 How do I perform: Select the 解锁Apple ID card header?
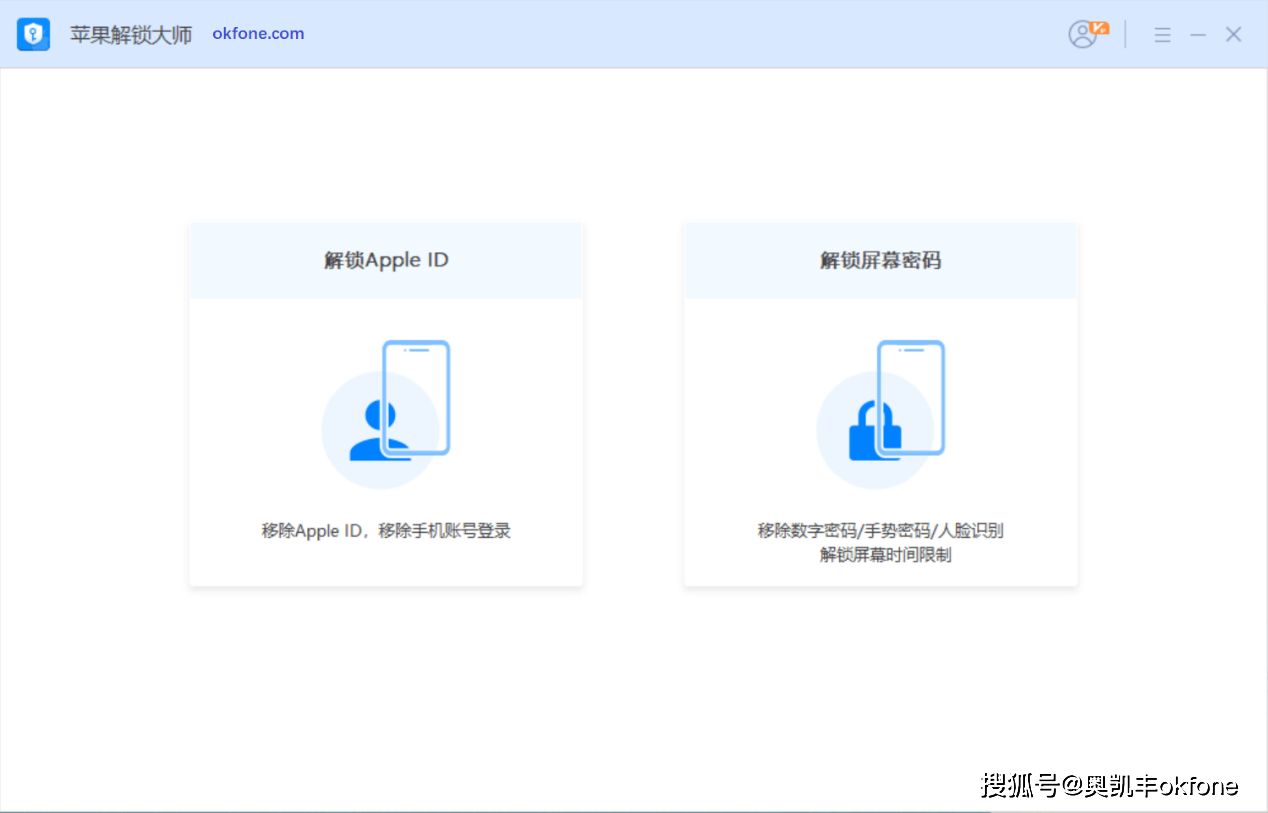[x=386, y=260]
